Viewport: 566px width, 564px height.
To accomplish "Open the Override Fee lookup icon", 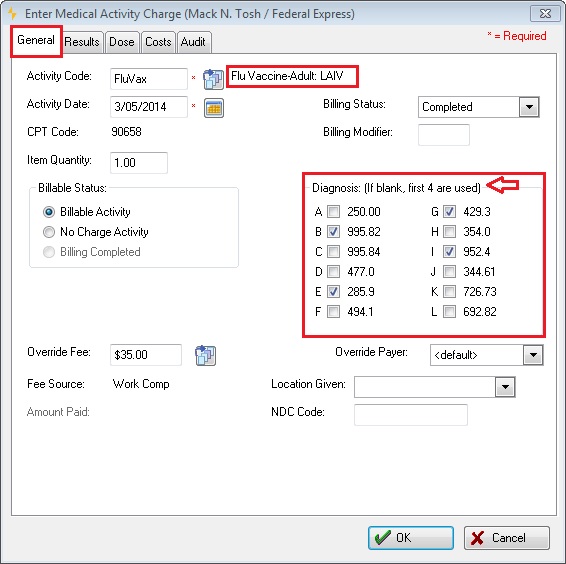I will pyautogui.click(x=205, y=355).
